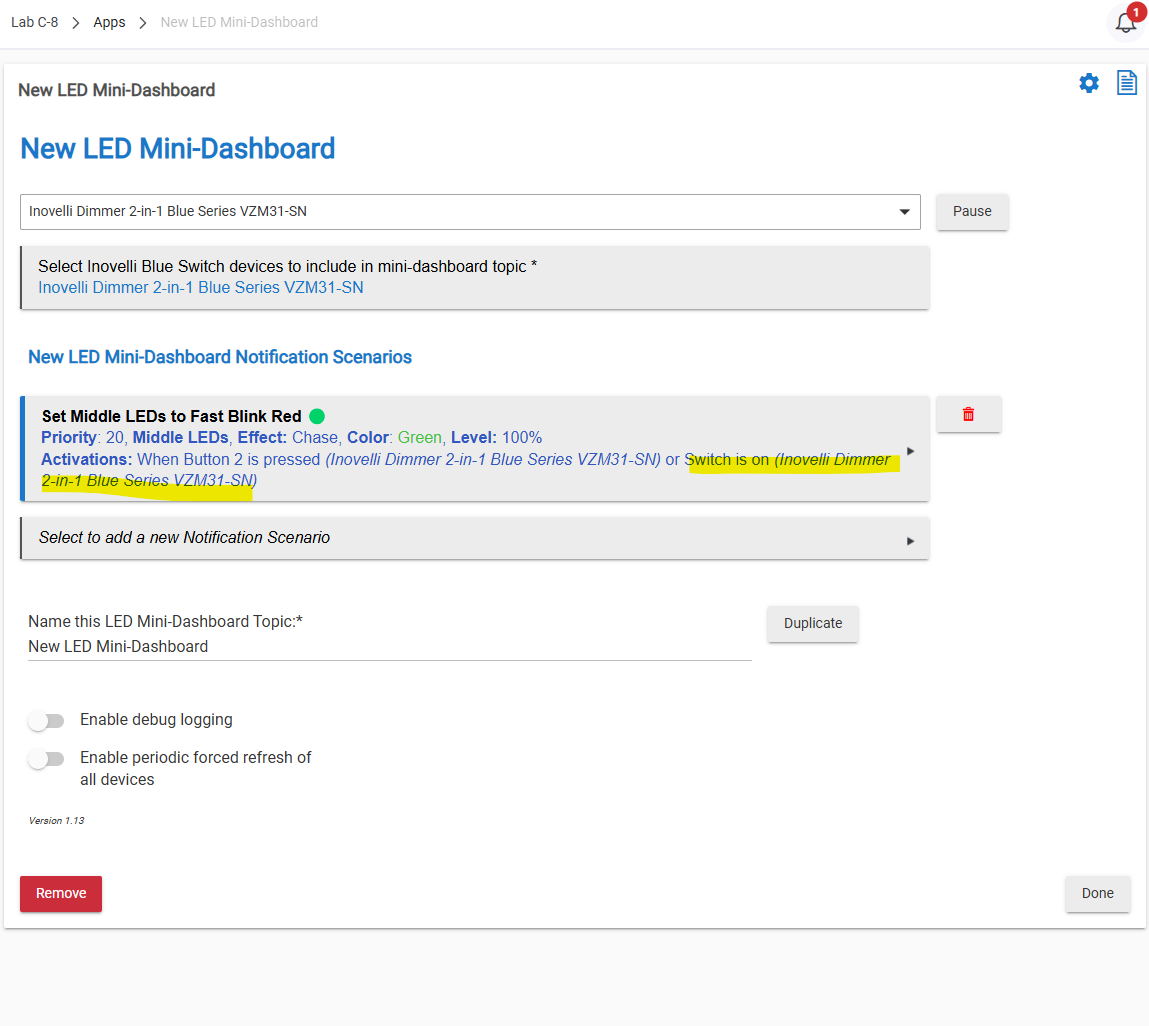The height and width of the screenshot is (1026, 1149).
Task: Open the app documentation page icon
Action: tap(1126, 83)
